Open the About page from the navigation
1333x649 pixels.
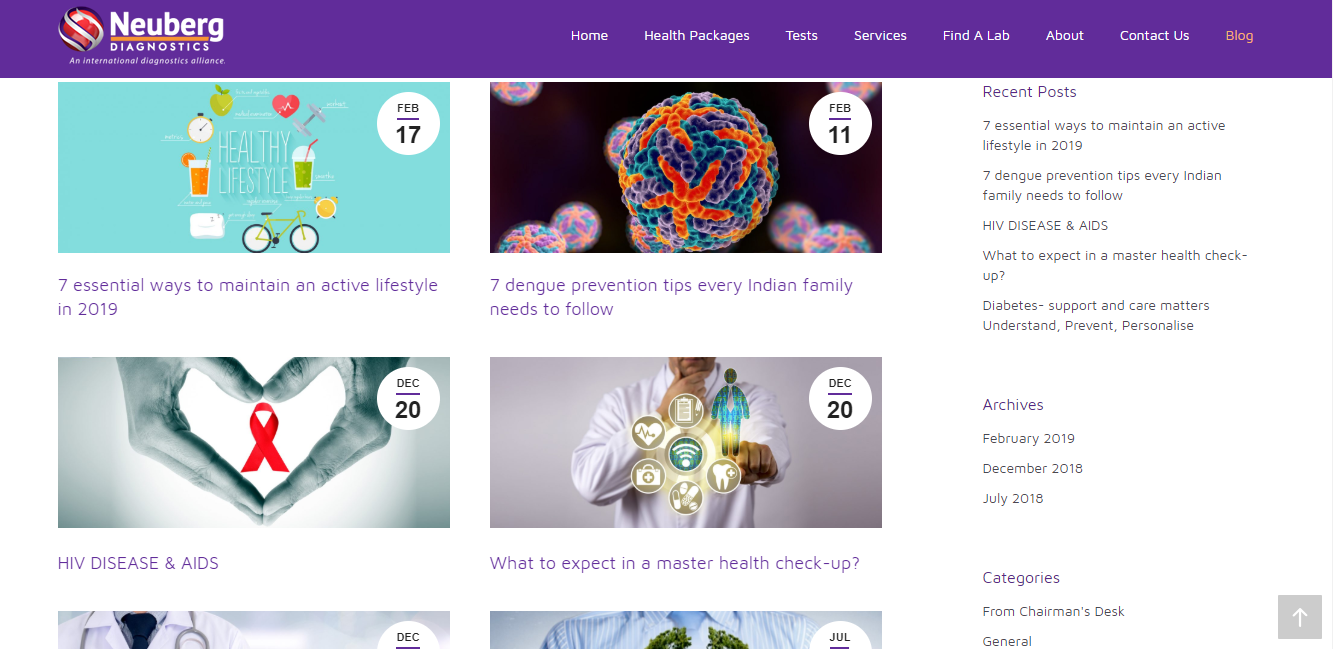pyautogui.click(x=1064, y=36)
